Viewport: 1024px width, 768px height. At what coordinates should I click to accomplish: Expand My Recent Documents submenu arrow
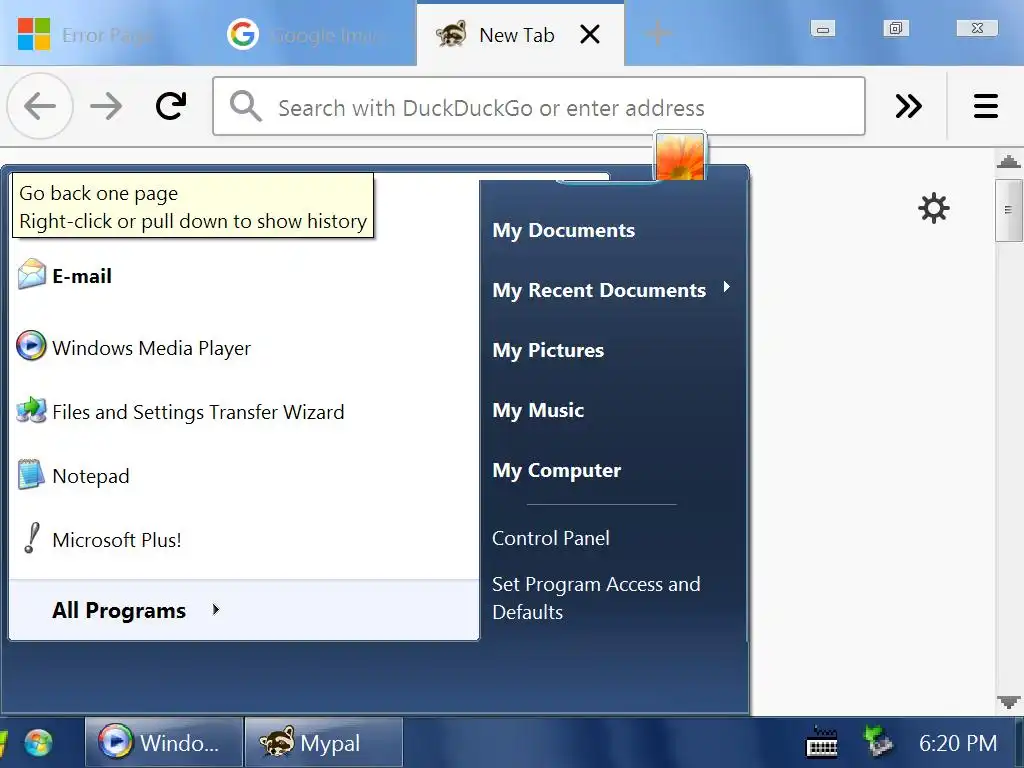point(726,287)
